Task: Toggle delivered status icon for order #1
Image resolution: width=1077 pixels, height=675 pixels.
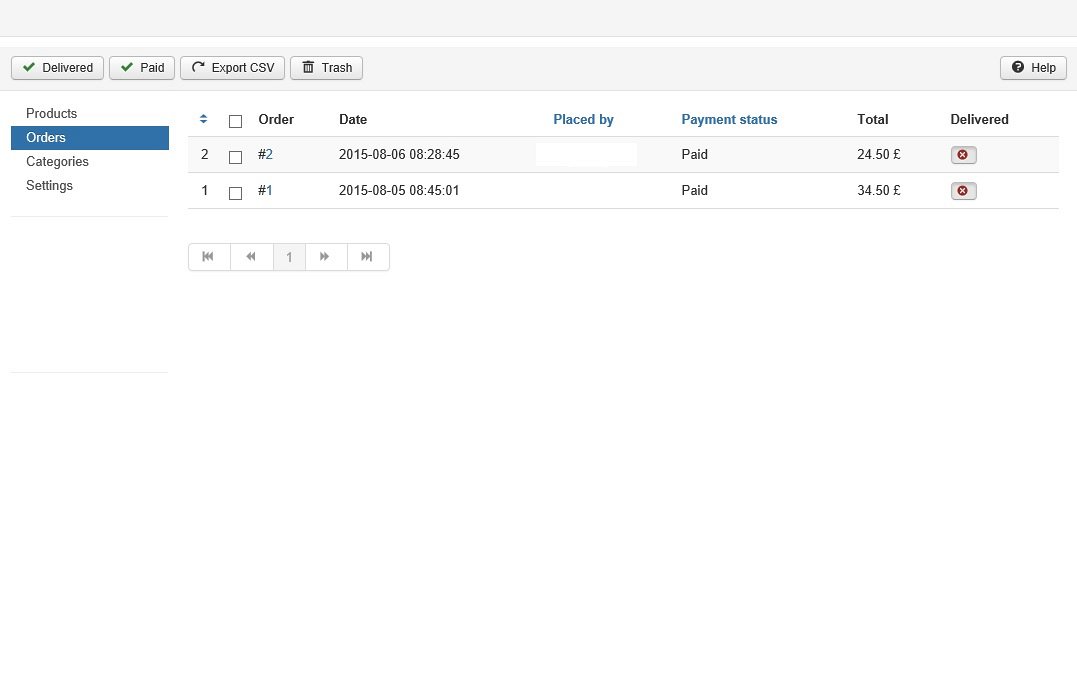Action: pyautogui.click(x=963, y=191)
